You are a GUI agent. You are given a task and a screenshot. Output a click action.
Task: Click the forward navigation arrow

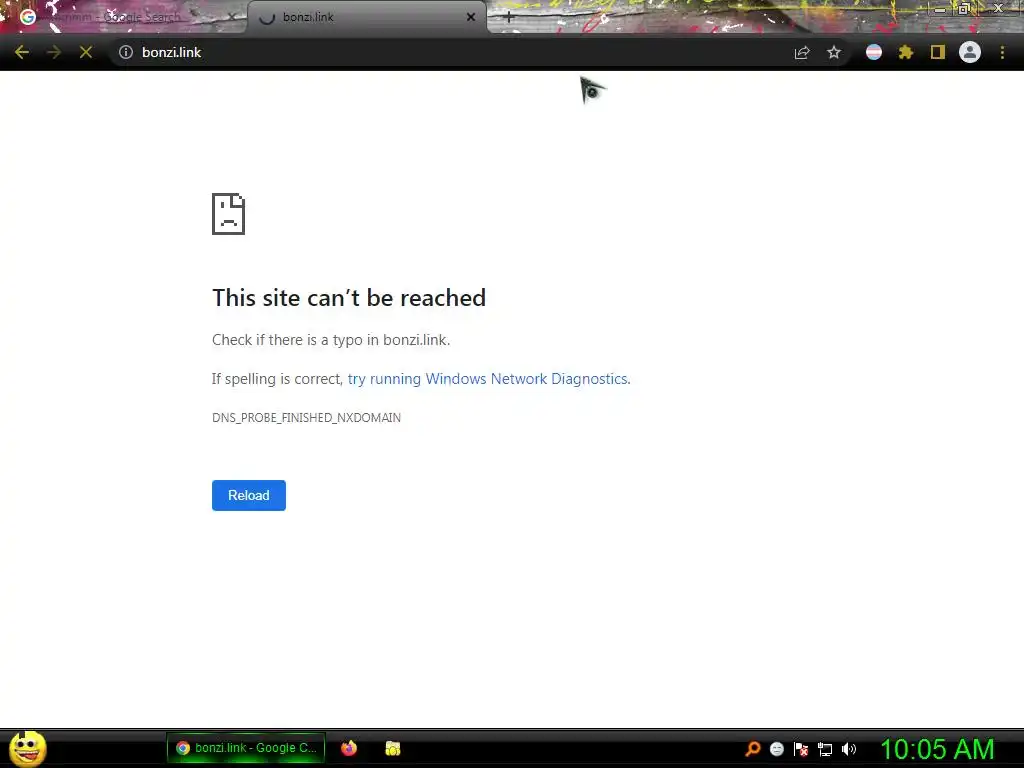(54, 52)
